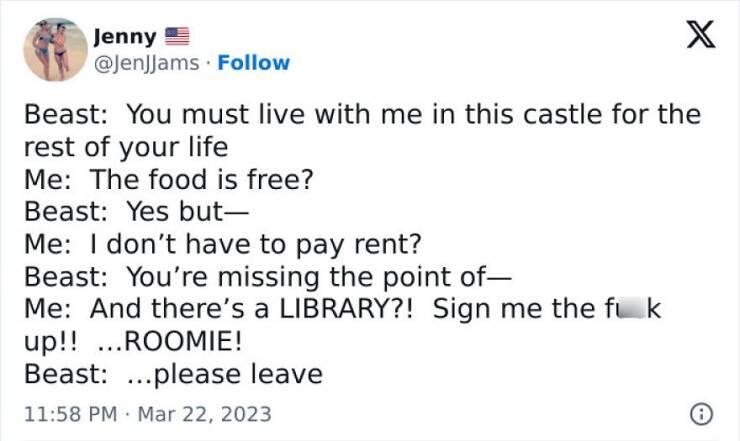Click the Mar 22, 2023 date
The width and height of the screenshot is (740, 441).
205,413
